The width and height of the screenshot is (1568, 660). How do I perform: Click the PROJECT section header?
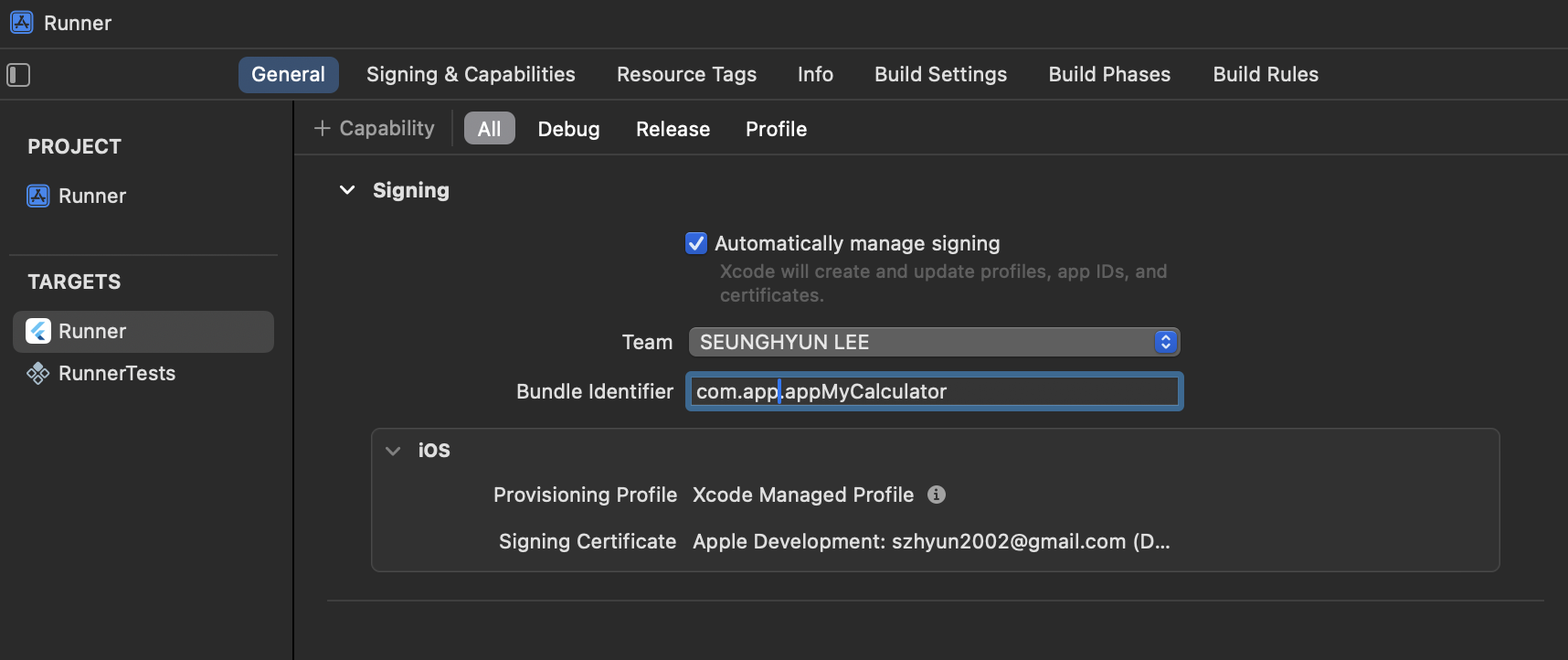pyautogui.click(x=74, y=146)
